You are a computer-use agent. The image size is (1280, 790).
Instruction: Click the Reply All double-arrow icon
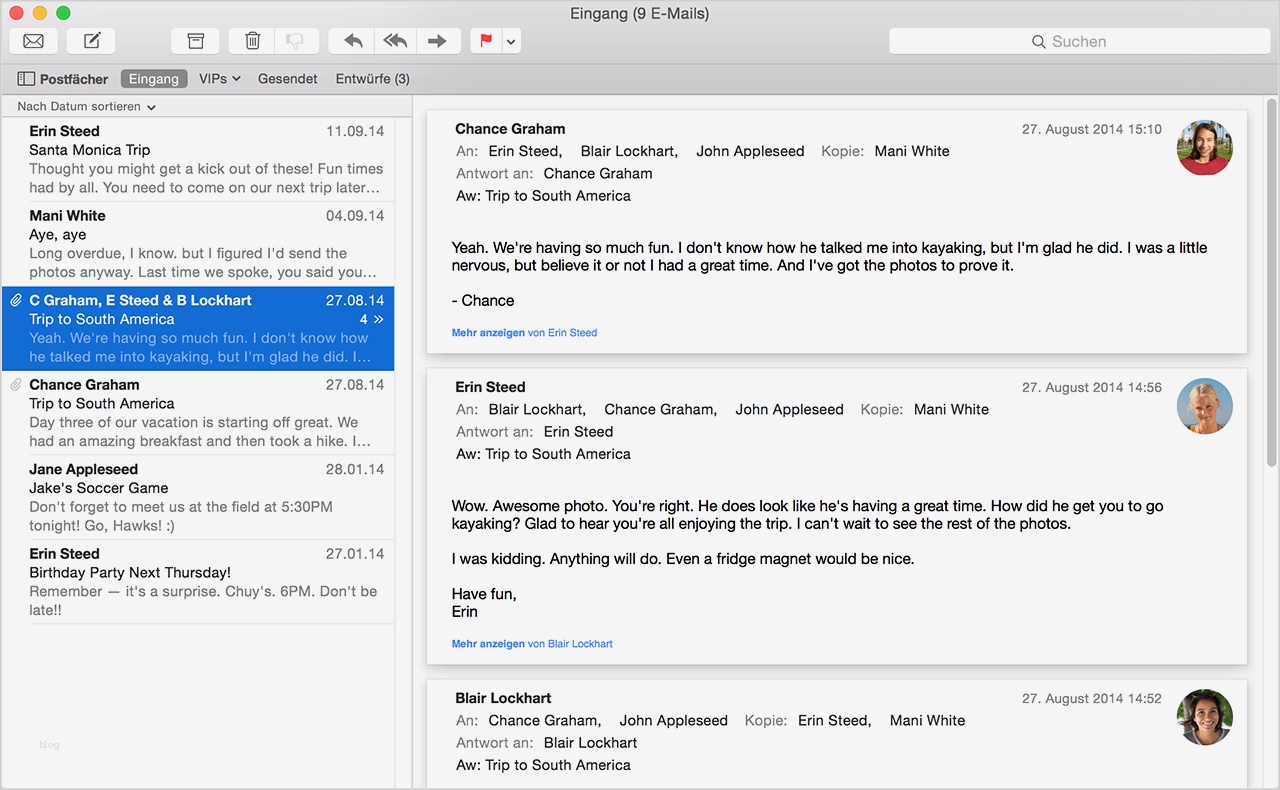pos(395,41)
